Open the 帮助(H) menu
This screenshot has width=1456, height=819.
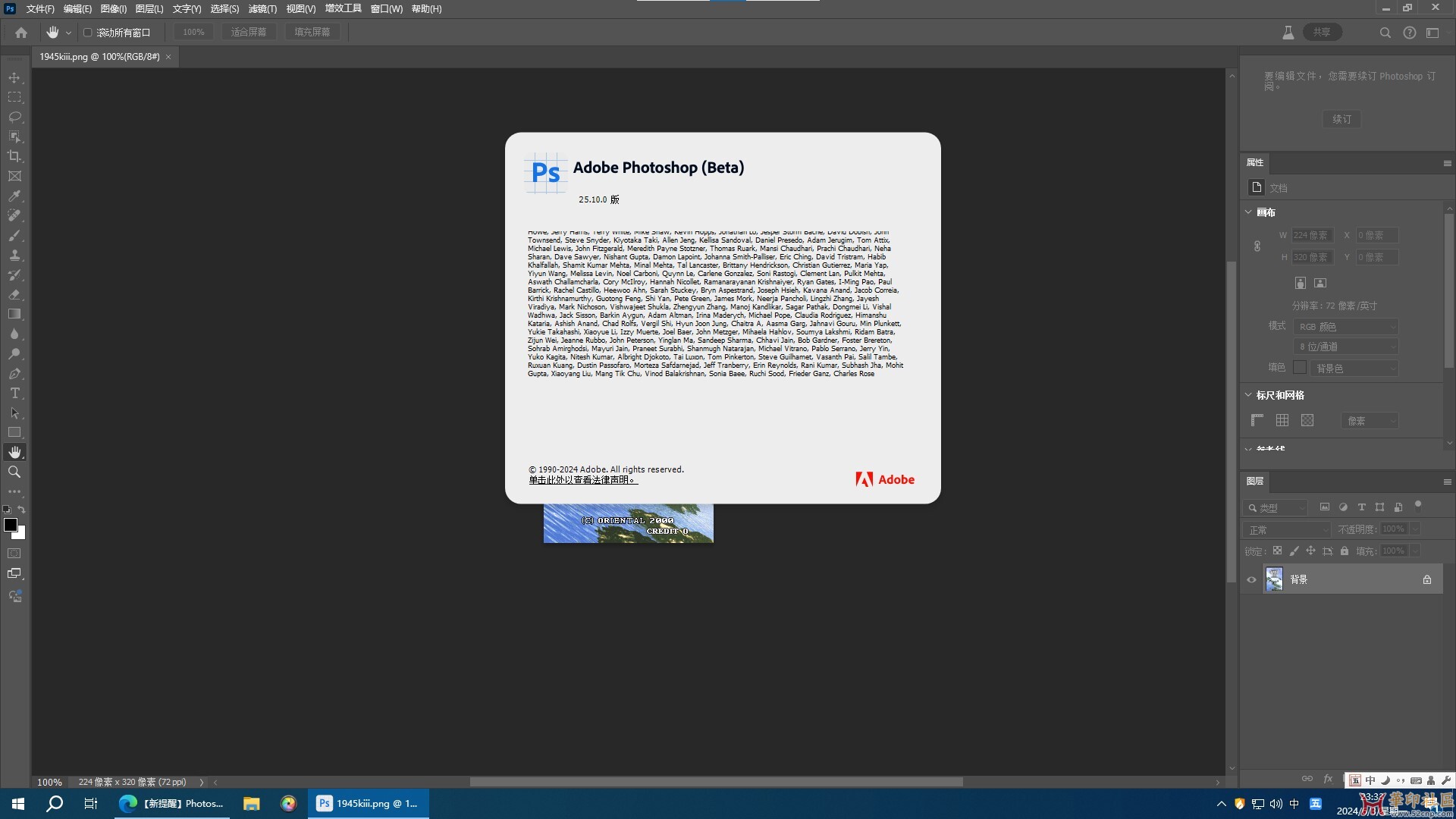pyautogui.click(x=426, y=9)
